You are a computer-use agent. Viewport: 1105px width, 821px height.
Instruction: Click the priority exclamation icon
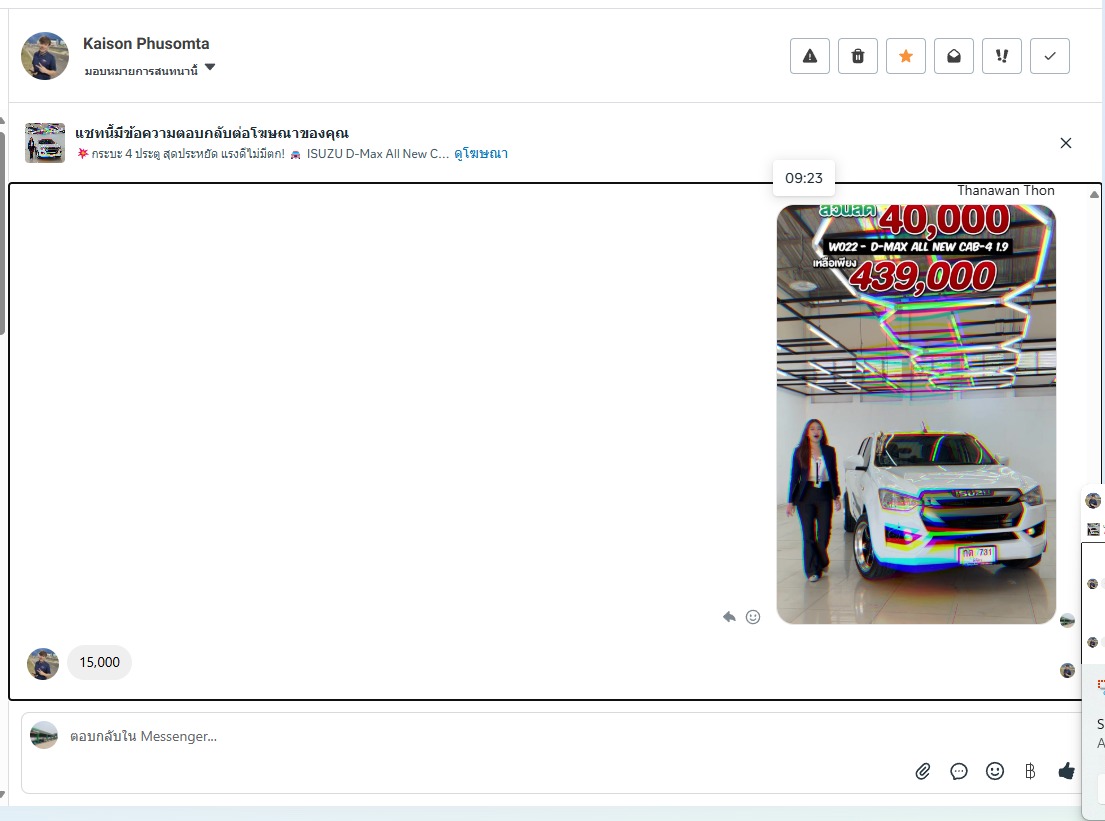[x=1001, y=56]
